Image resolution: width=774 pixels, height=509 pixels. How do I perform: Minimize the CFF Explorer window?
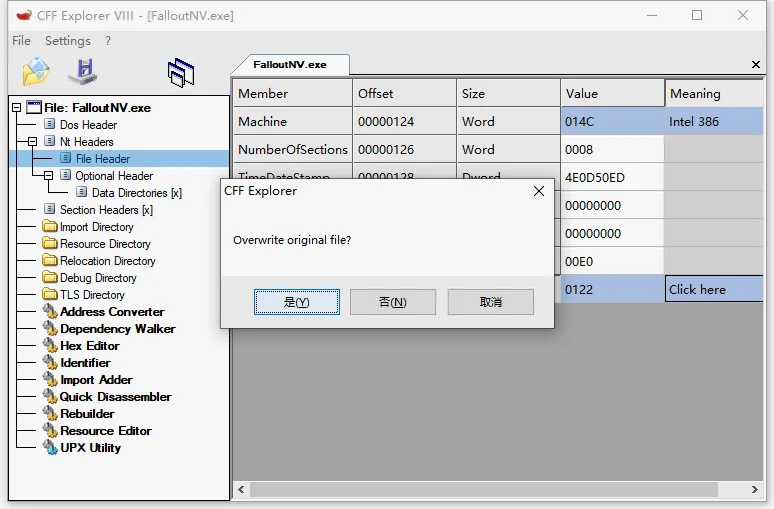(652, 15)
